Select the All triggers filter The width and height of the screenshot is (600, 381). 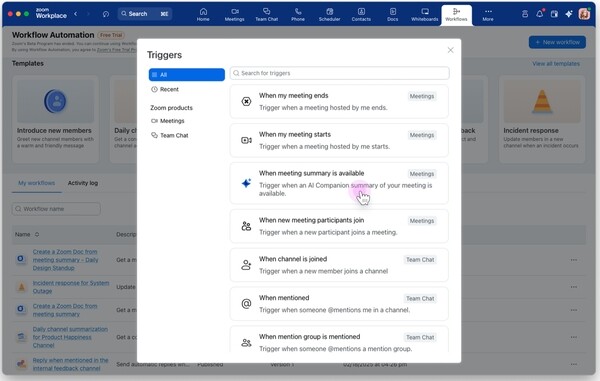point(187,75)
